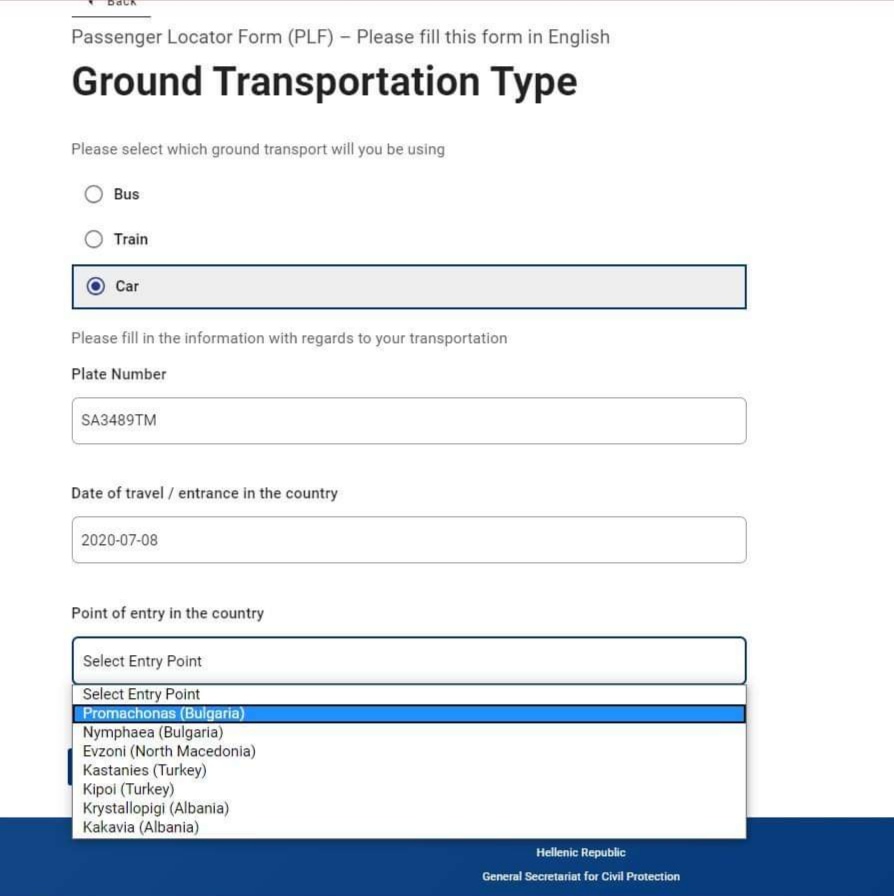Viewport: 894px width, 896px height.
Task: Select Krystallopigi (Albania) option
Action: (409, 808)
